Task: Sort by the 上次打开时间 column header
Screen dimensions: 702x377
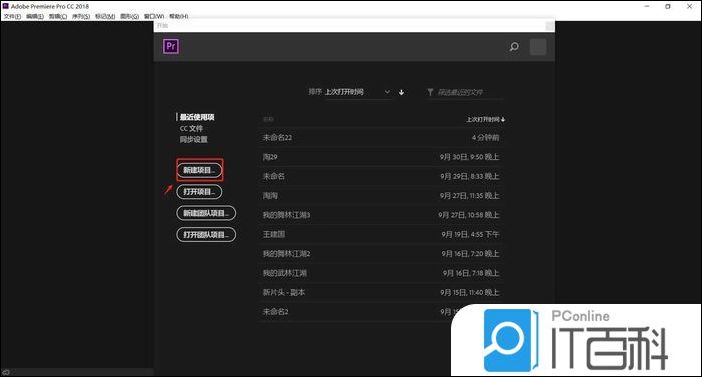Action: 485,120
